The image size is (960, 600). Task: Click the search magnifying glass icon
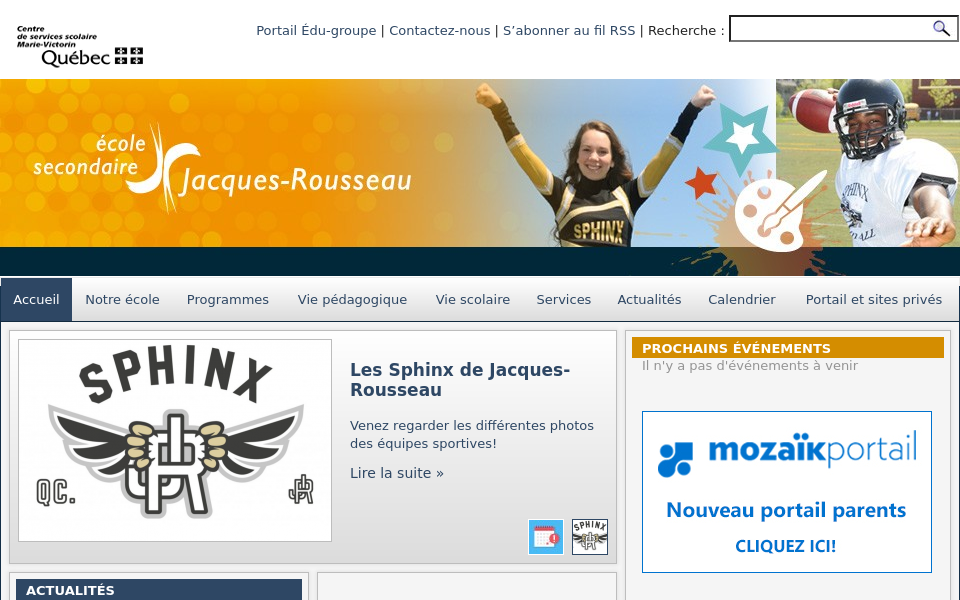click(941, 28)
